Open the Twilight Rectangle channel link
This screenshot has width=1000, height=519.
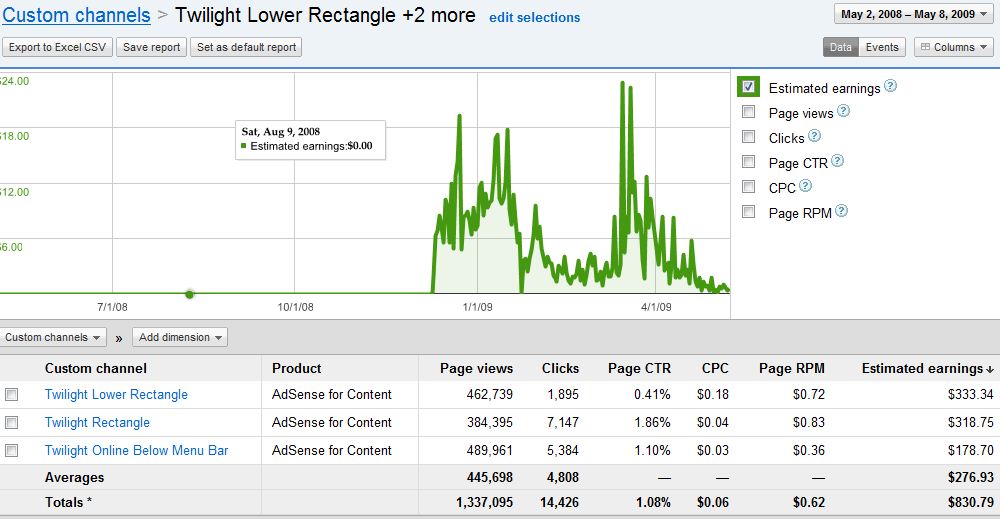pyautogui.click(x=97, y=423)
